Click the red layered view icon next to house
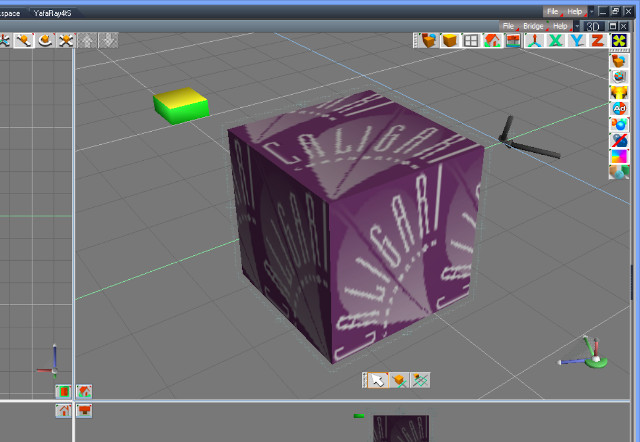Viewport: 640px width, 442px height. pos(513,40)
